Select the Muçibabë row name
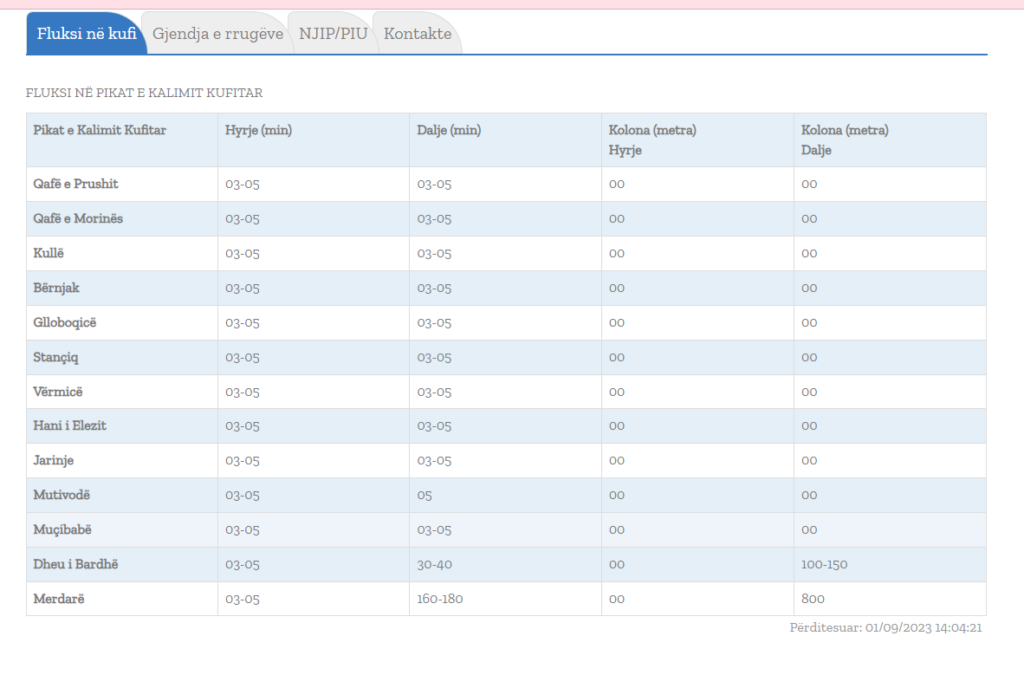The image size is (1024, 675). pyautogui.click(x=62, y=529)
